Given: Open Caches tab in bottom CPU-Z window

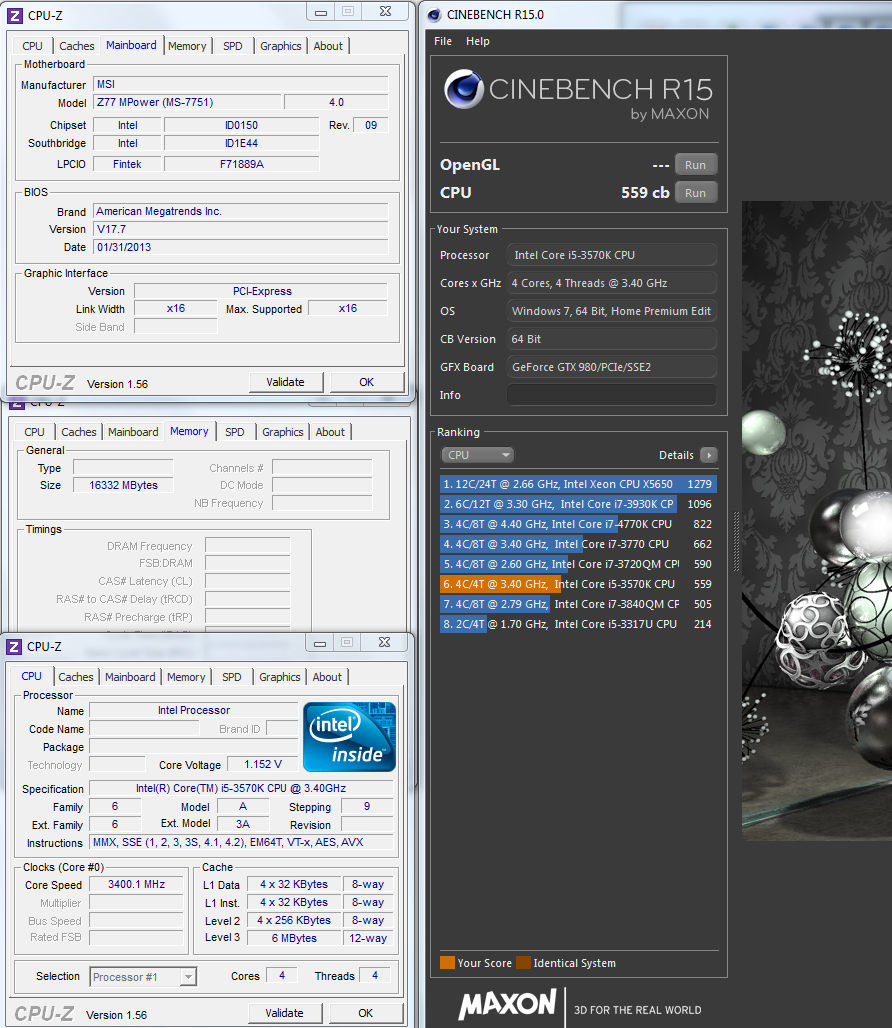Looking at the screenshot, I should click(x=76, y=677).
